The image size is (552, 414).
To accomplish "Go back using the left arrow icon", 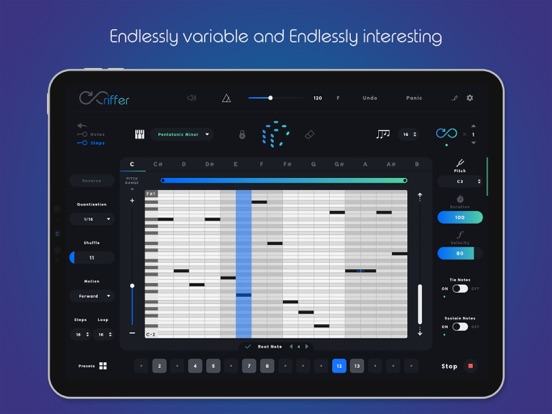I will [82, 125].
